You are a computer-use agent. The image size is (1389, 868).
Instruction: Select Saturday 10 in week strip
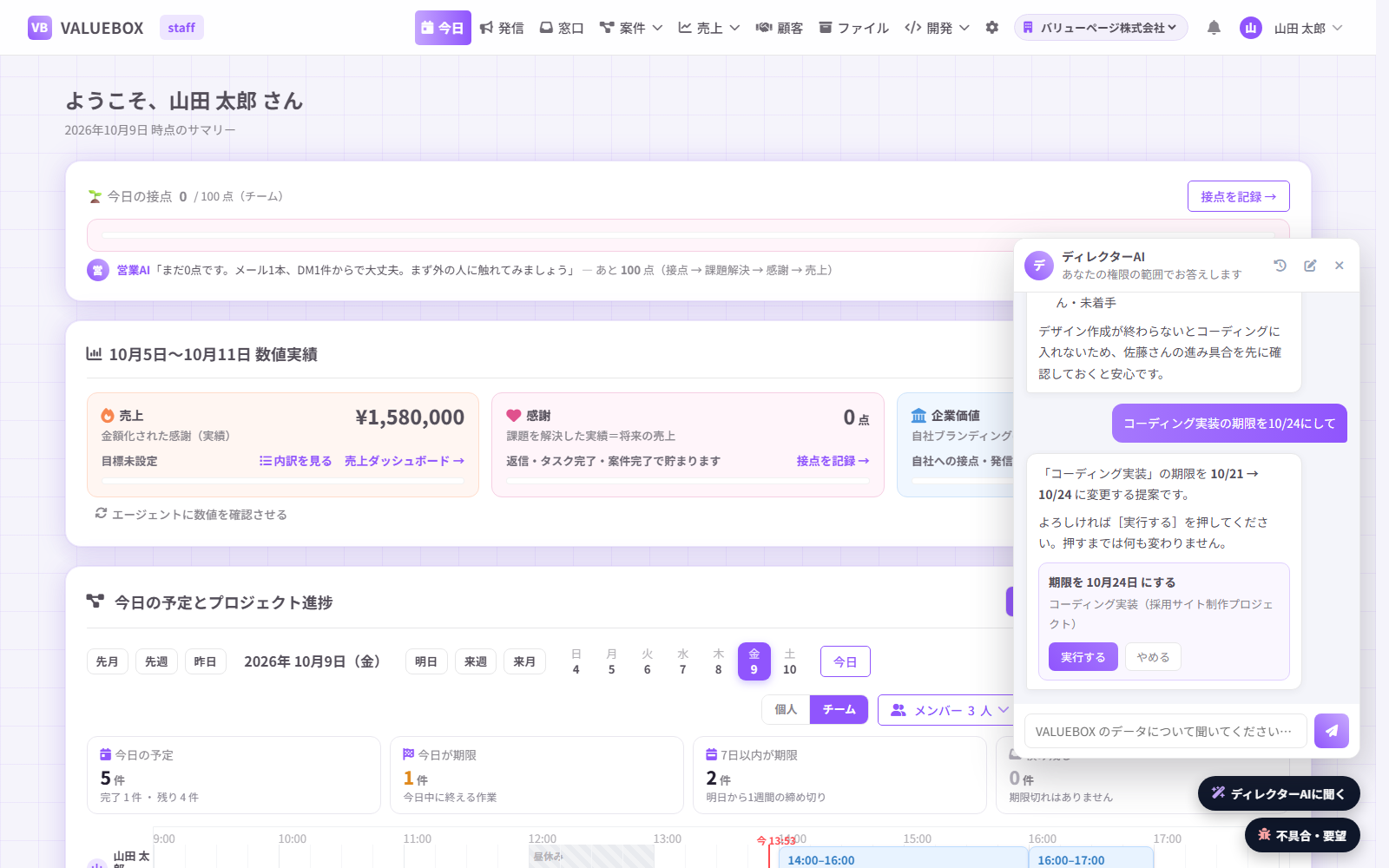point(789,661)
